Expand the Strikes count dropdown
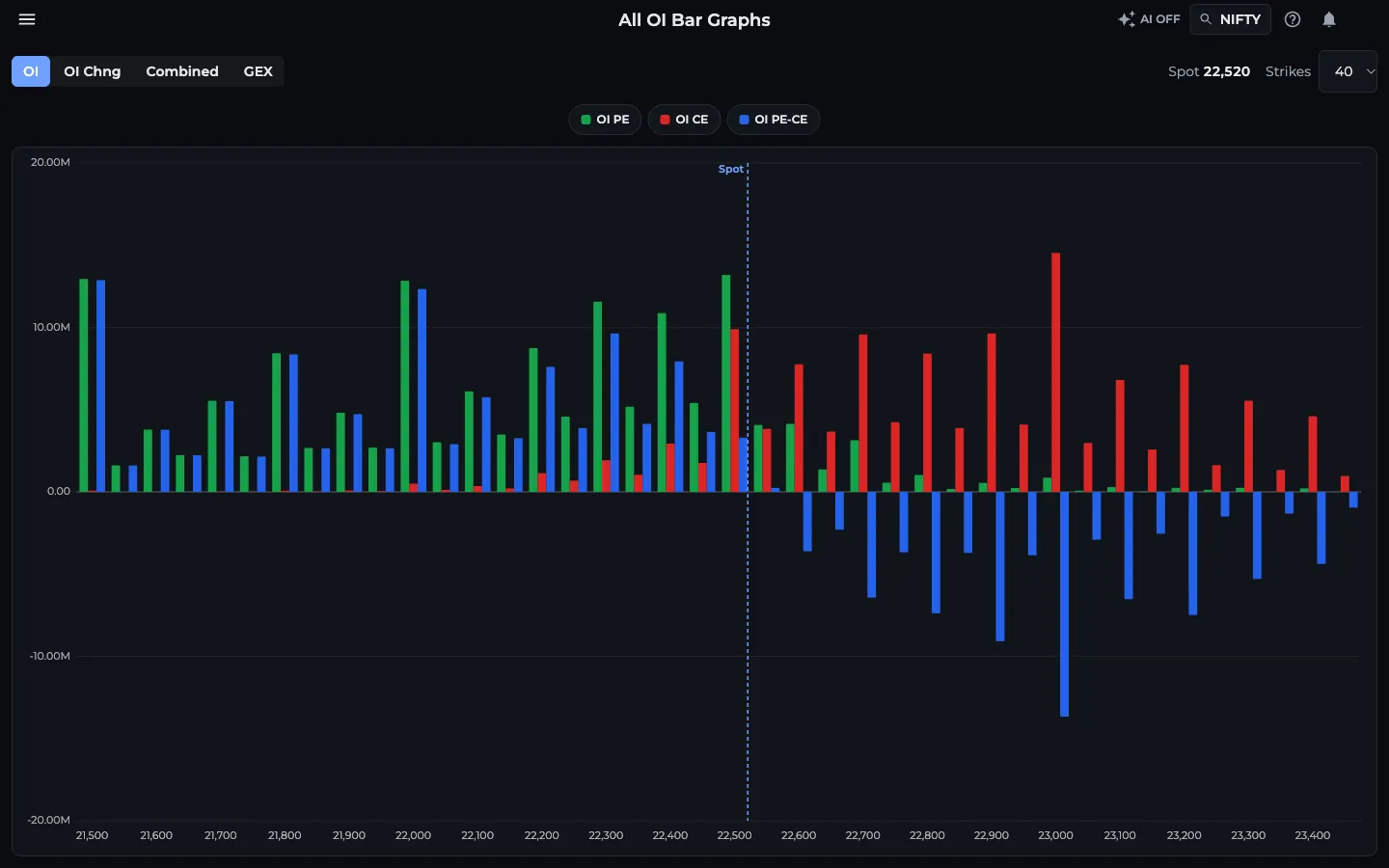The height and width of the screenshot is (868, 1389). [x=1348, y=71]
